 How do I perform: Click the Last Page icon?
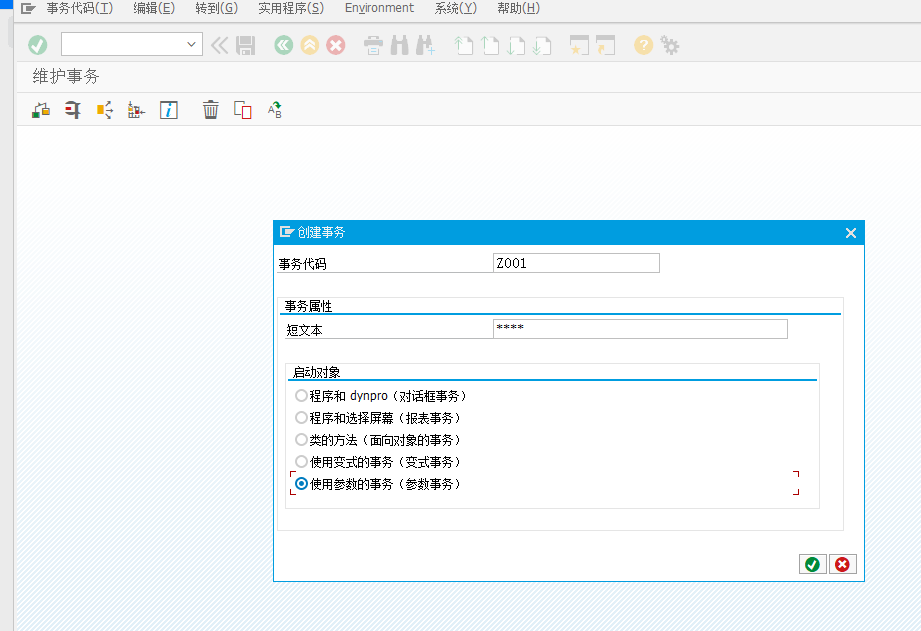542,45
